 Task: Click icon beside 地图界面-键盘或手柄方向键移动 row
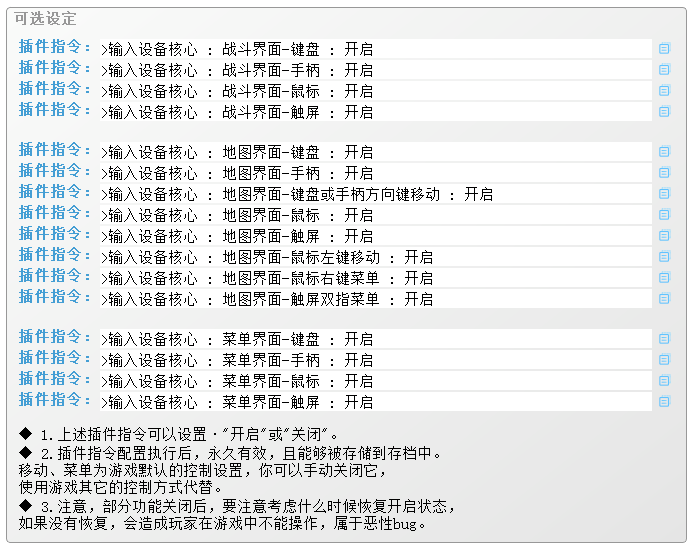tap(664, 194)
